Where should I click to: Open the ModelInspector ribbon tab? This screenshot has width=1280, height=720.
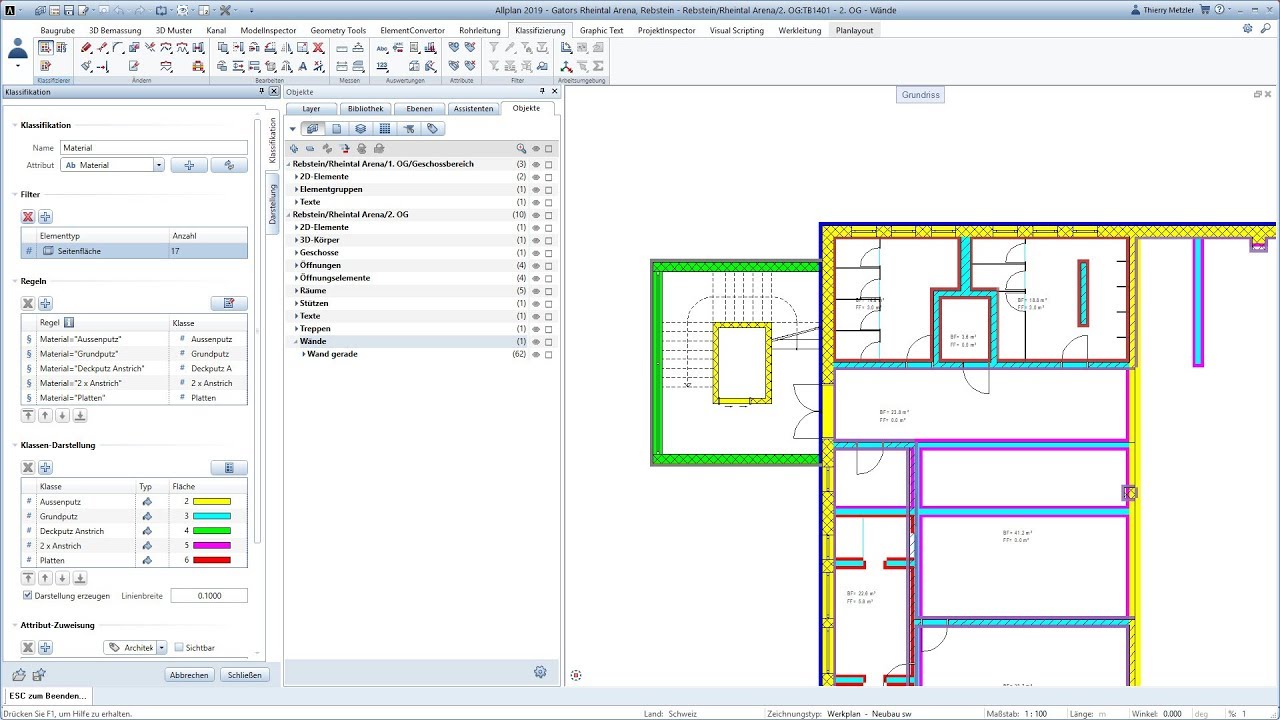pyautogui.click(x=268, y=30)
